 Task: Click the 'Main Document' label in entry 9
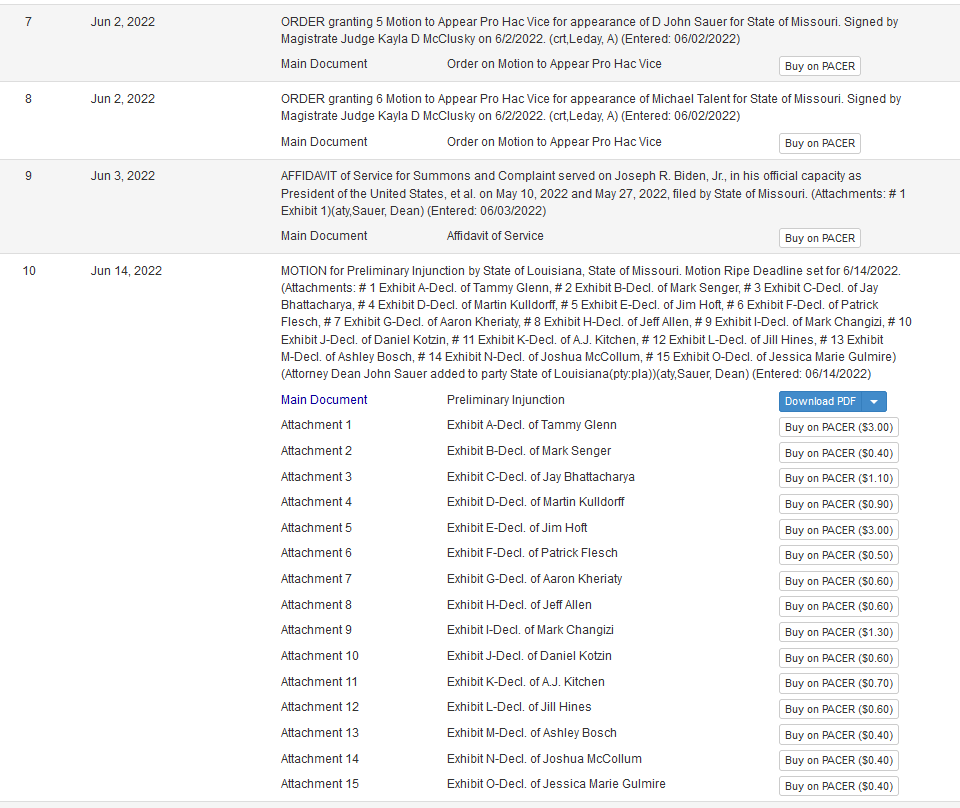click(x=324, y=236)
